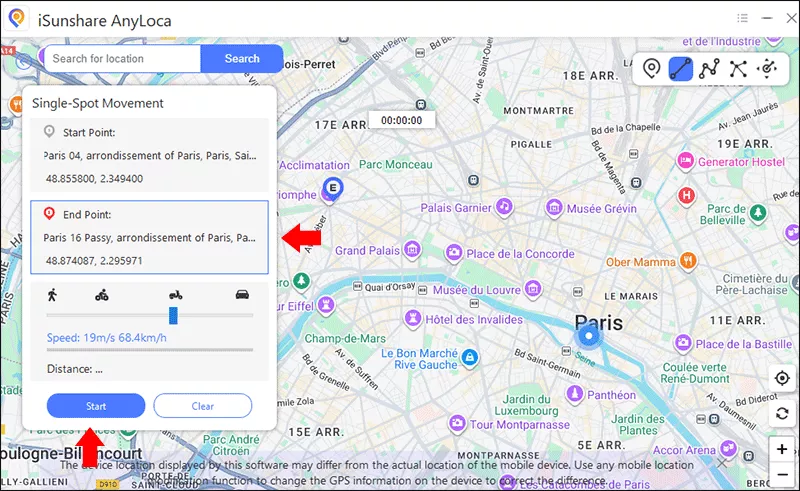
Task: Click the blue speed slider handle
Action: pos(173,315)
